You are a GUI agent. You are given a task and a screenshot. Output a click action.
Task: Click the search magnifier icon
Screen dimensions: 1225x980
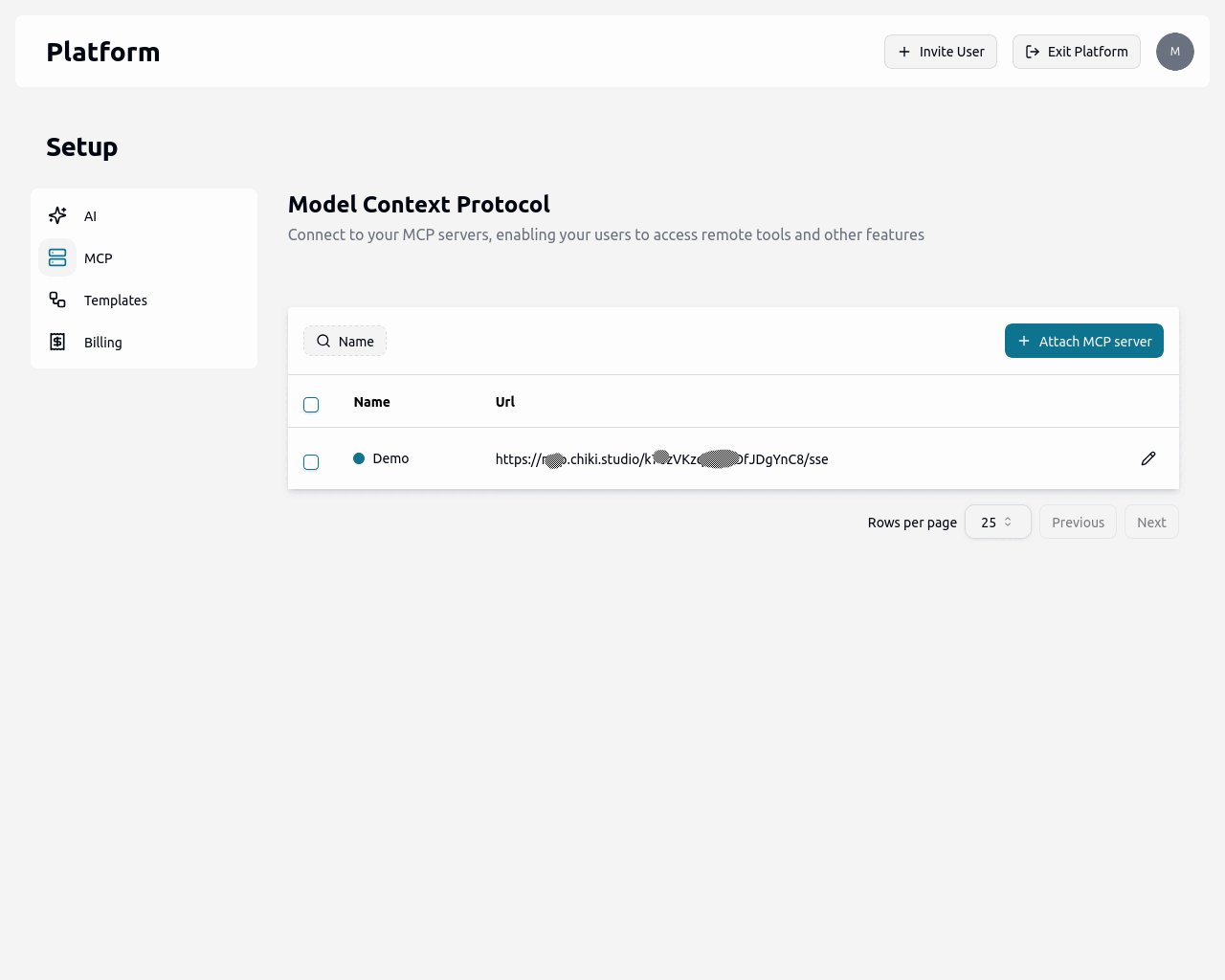click(x=323, y=341)
